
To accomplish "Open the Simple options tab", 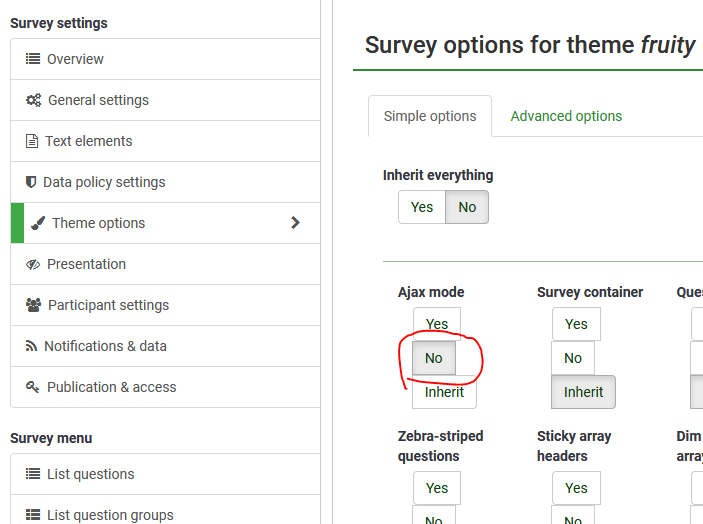I will pos(430,116).
